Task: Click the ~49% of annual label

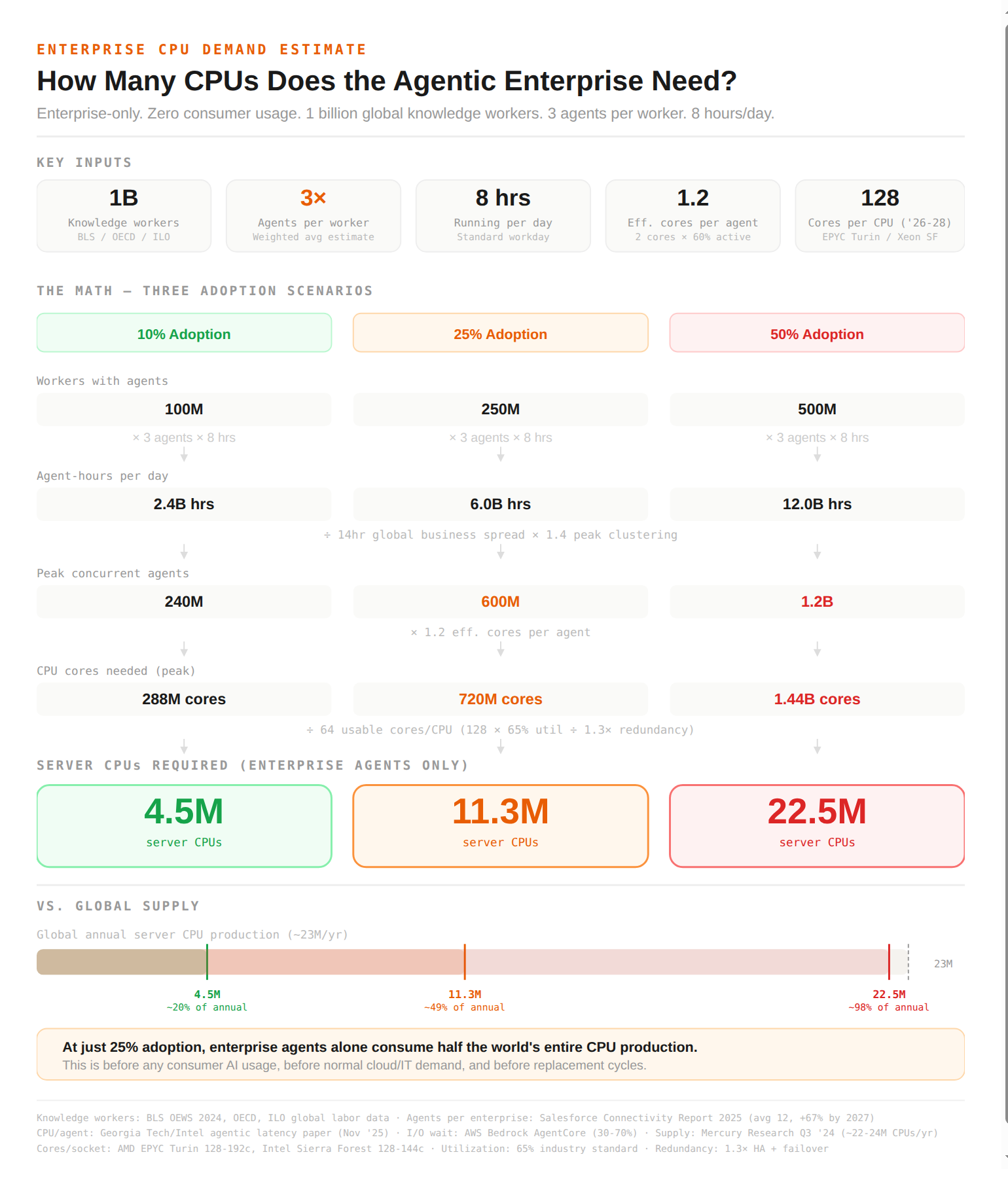Action: coord(465,1008)
